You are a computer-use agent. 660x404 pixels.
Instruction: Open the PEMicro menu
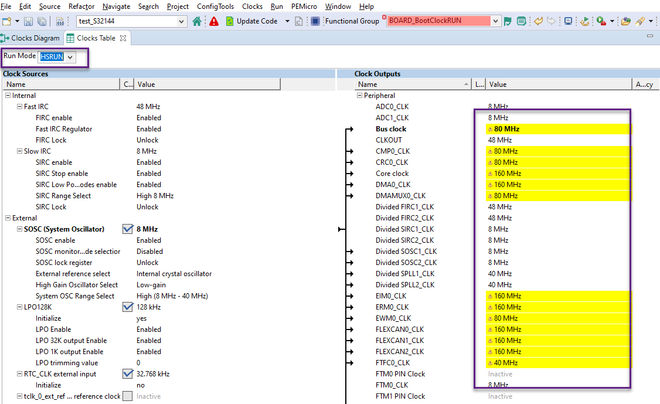pyautogui.click(x=304, y=6)
